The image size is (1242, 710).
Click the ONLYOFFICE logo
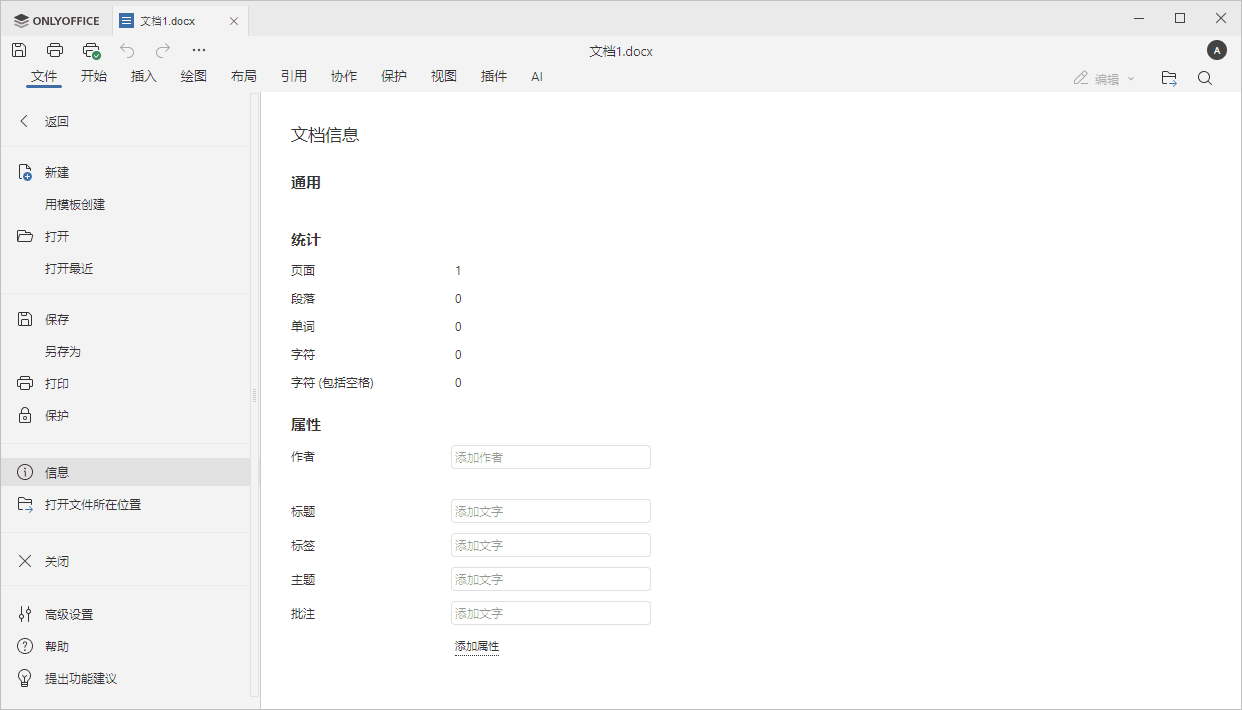point(56,20)
